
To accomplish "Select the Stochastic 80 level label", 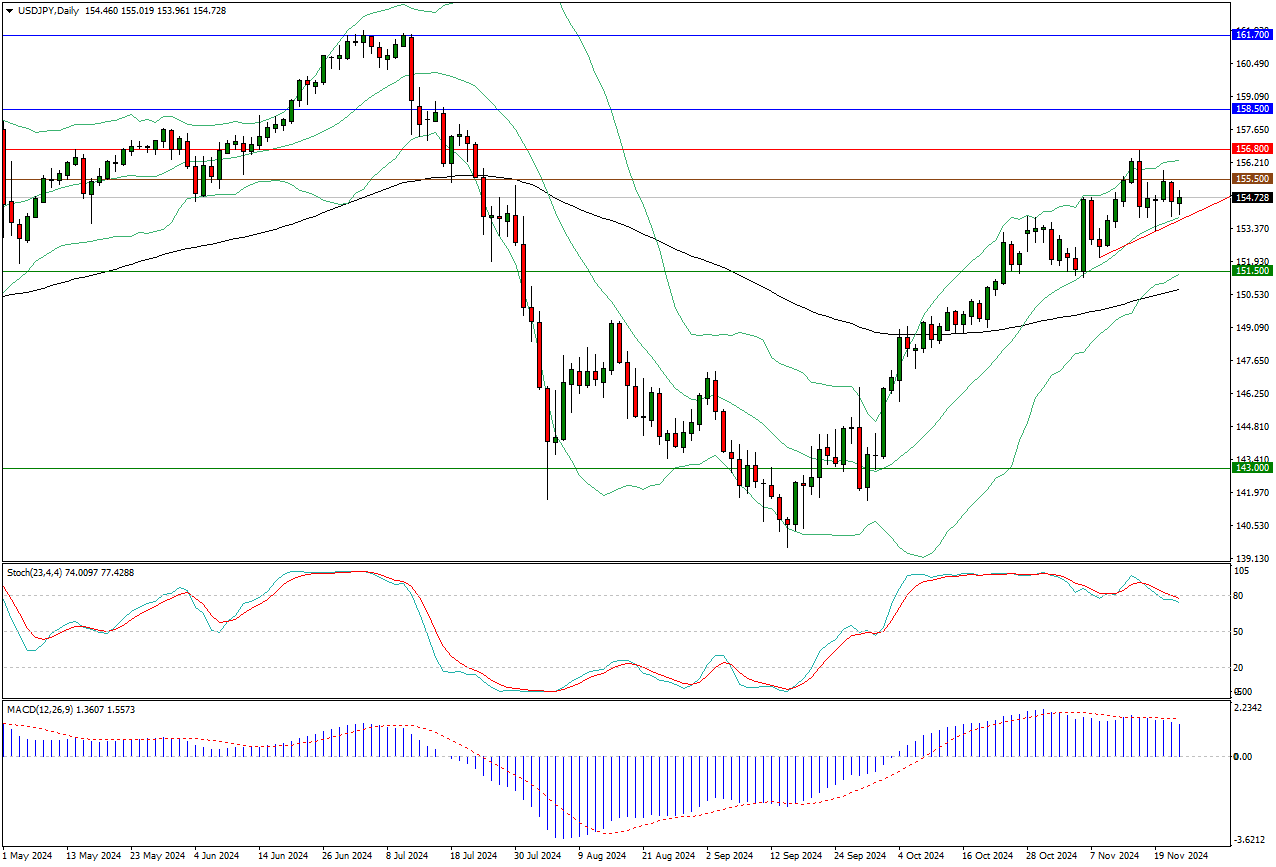I will pos(1240,596).
